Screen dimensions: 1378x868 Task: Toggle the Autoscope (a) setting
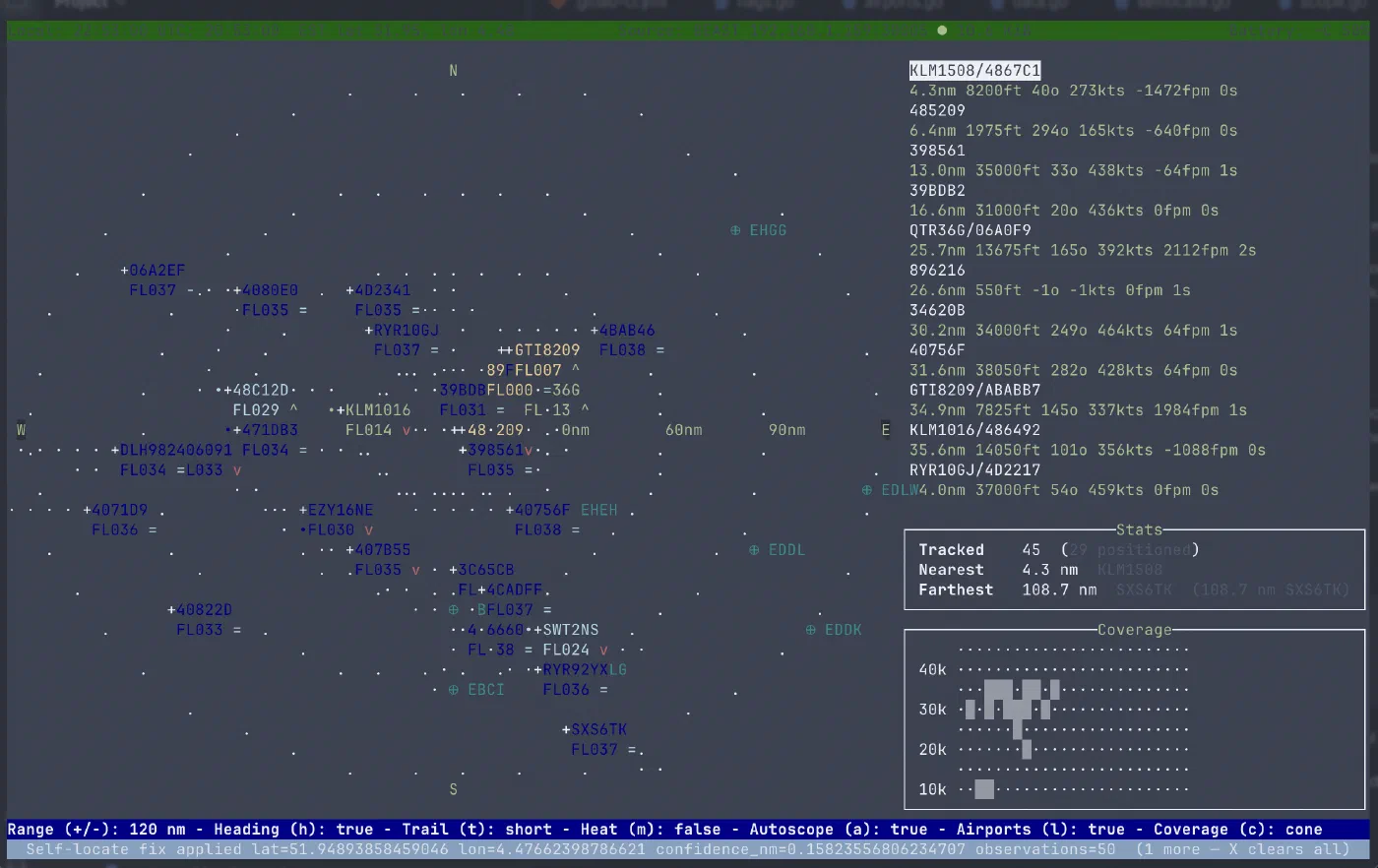click(838, 830)
